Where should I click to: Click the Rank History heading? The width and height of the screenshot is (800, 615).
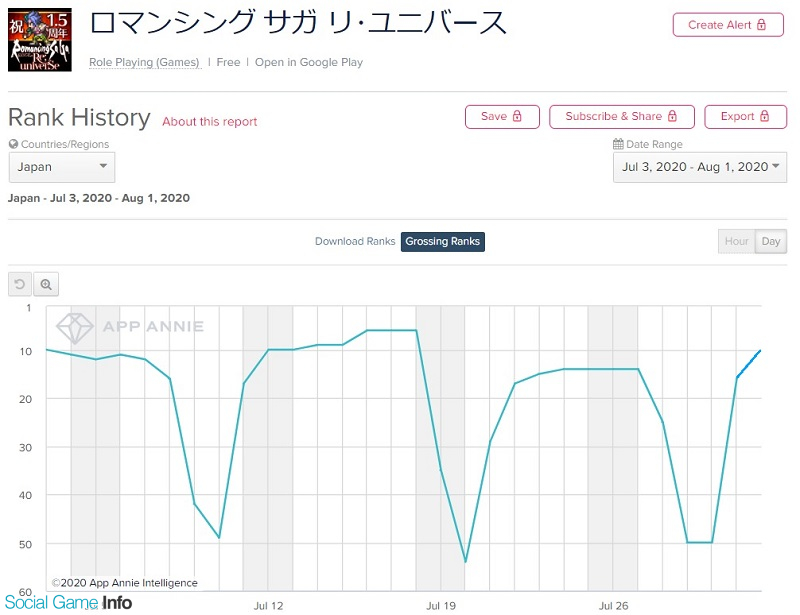coord(79,117)
